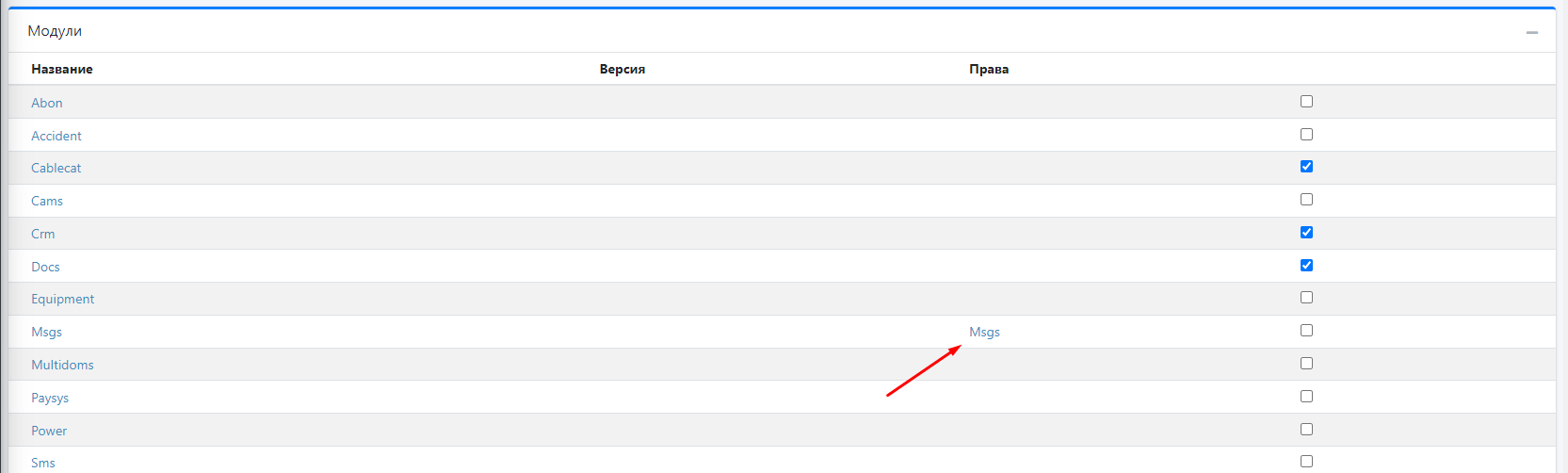Click the Название column header
The height and width of the screenshot is (473, 1568).
point(62,69)
